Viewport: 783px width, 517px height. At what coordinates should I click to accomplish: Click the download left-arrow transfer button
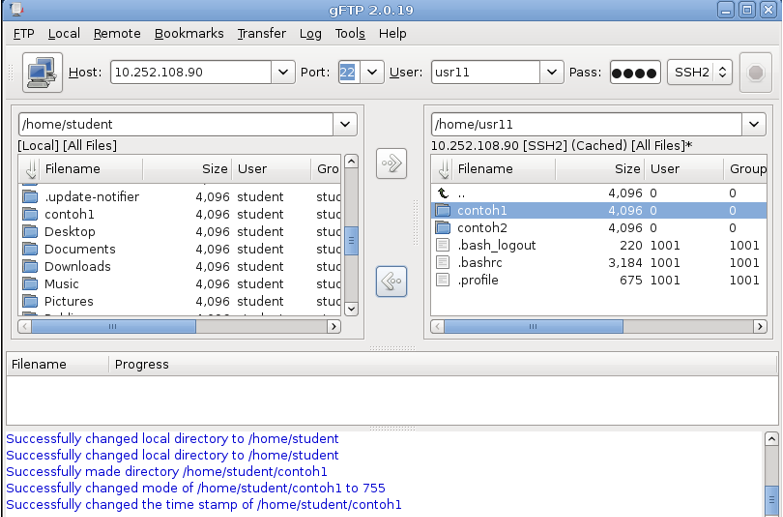coord(392,282)
